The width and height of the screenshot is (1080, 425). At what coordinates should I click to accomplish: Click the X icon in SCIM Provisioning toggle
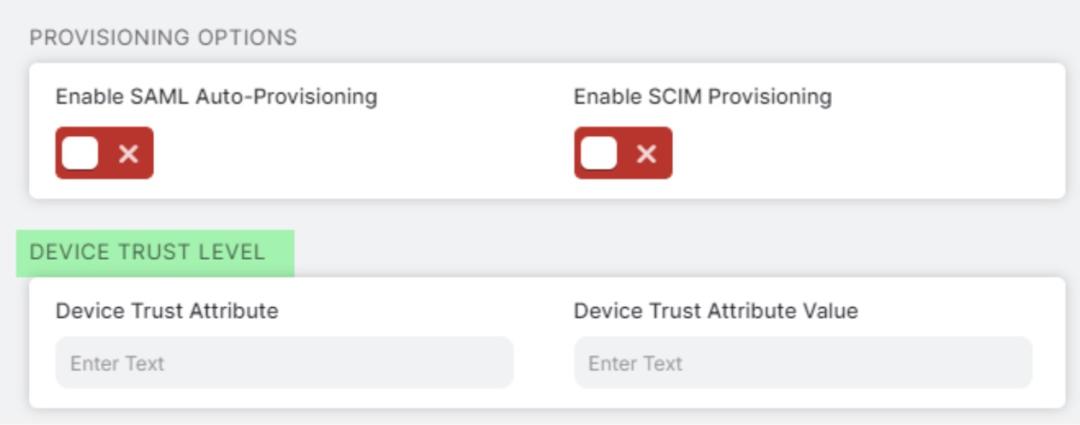tap(646, 154)
